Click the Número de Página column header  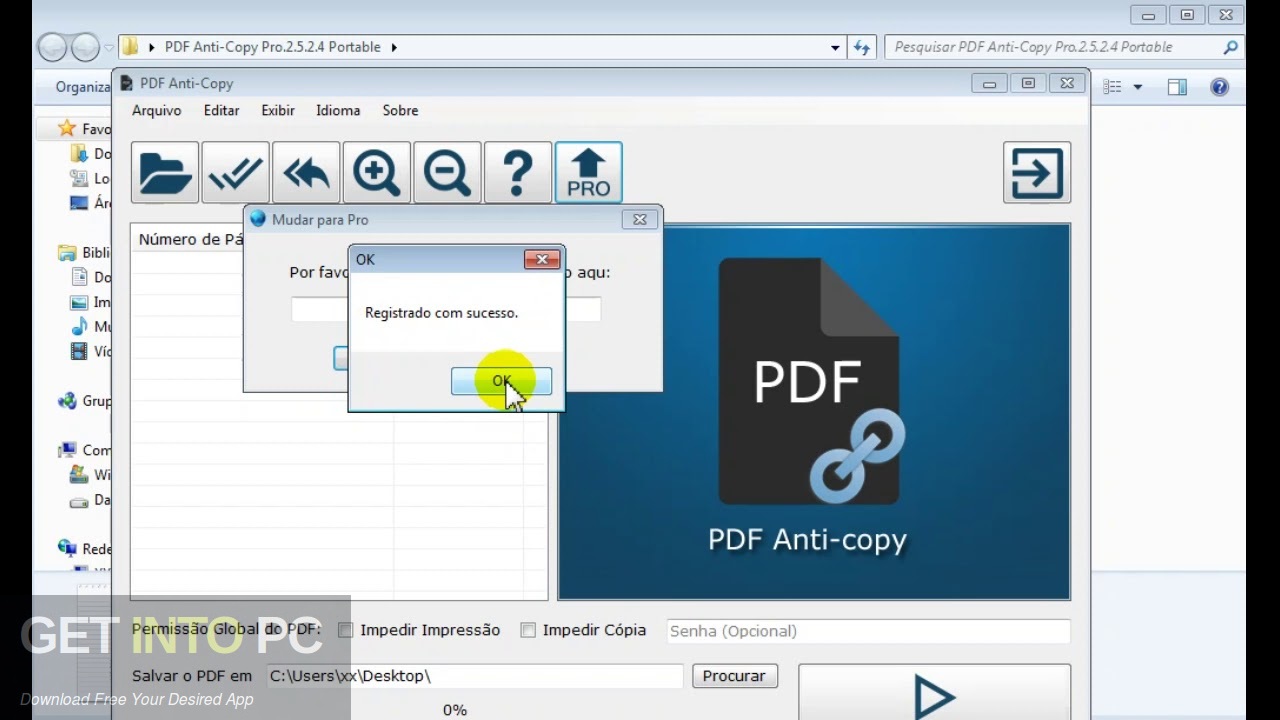pyautogui.click(x=189, y=239)
